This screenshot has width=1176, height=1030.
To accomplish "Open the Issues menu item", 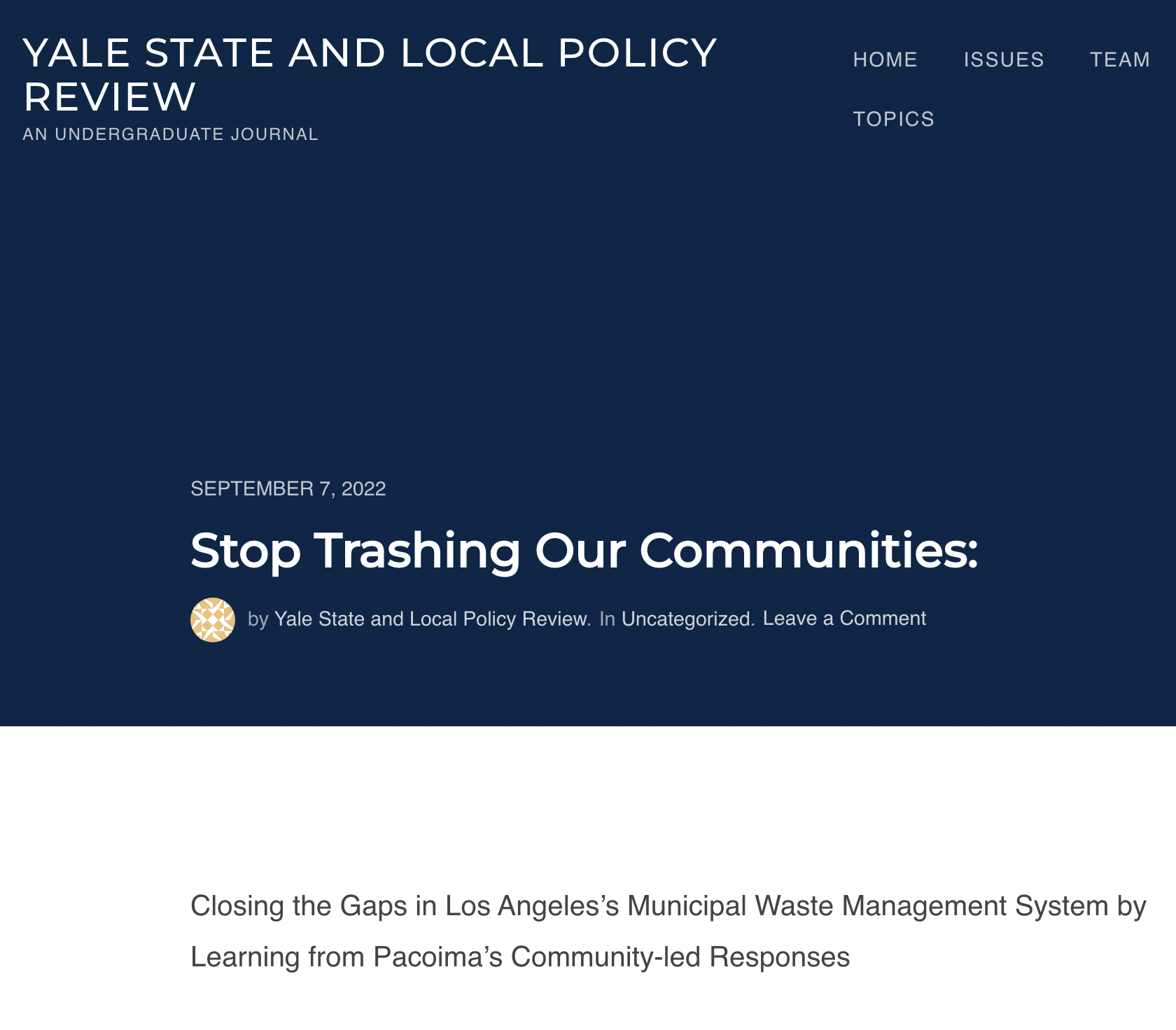I will coord(1004,59).
